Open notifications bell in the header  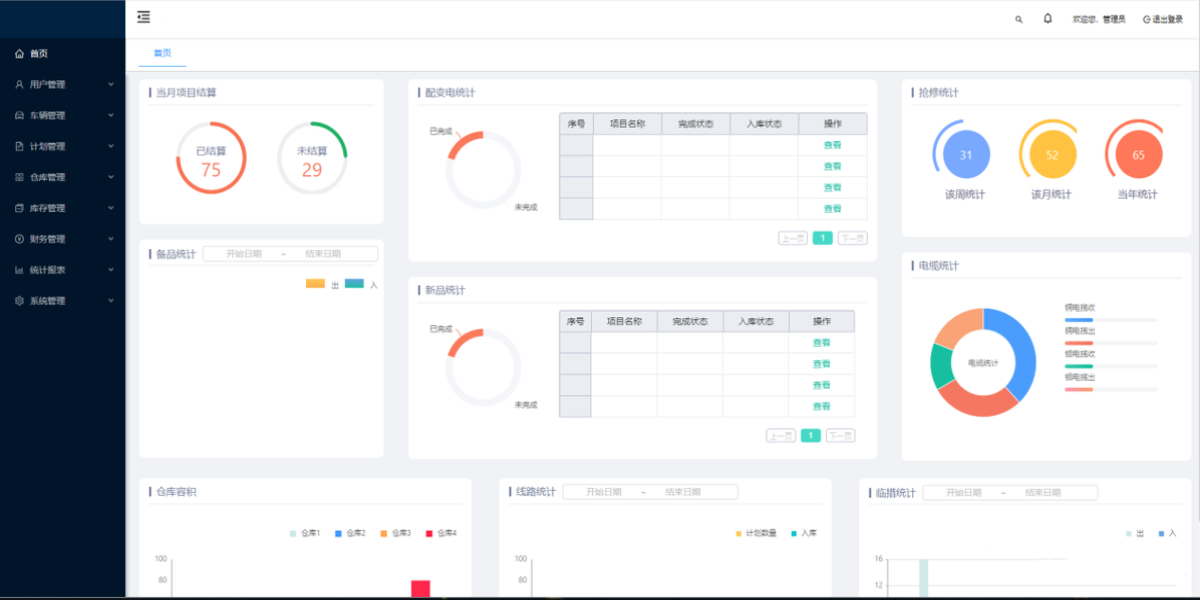1048,18
